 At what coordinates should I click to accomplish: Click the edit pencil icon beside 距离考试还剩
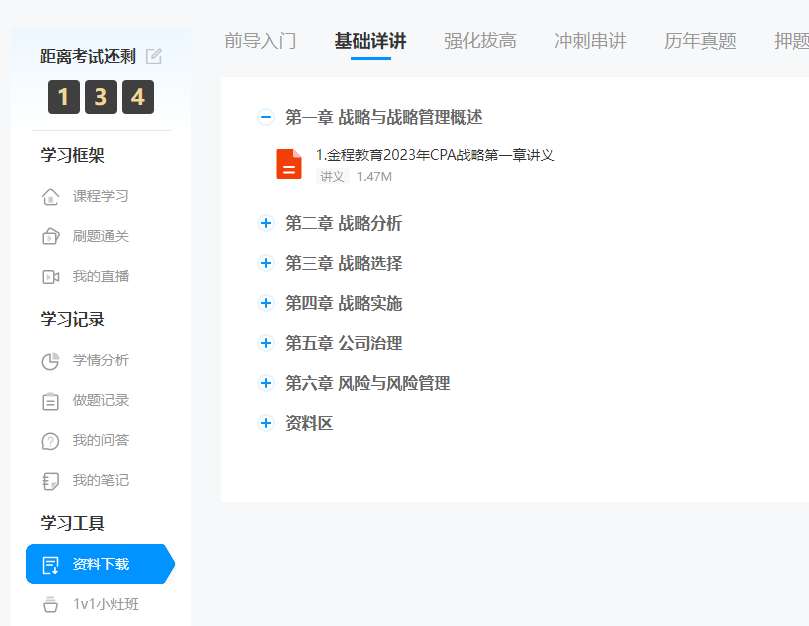tap(154, 56)
